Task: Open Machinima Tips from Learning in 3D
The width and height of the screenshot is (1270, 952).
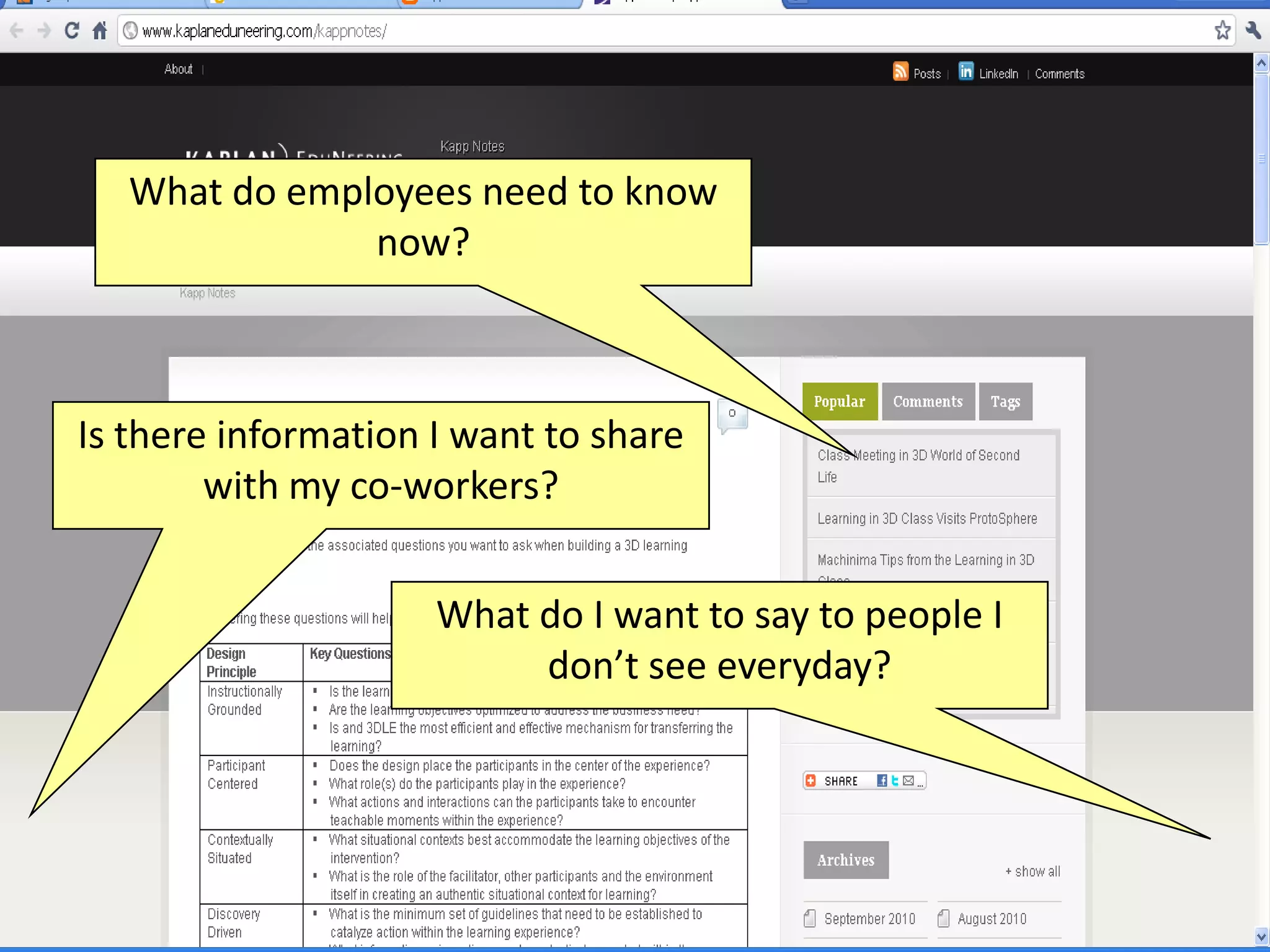Action: (926, 560)
